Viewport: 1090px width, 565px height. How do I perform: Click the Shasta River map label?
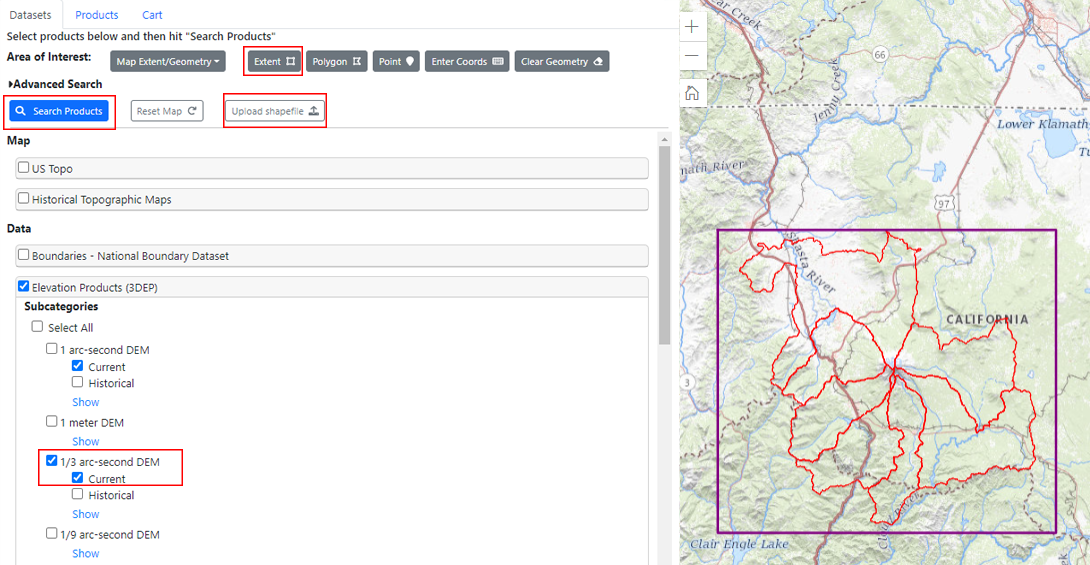pyautogui.click(x=810, y=262)
